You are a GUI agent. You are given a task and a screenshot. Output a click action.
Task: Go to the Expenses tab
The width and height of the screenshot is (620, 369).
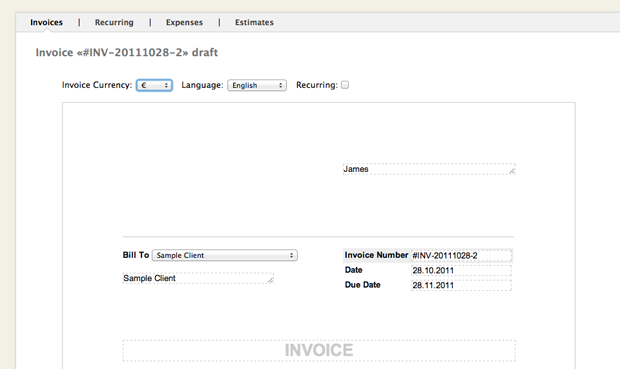click(184, 23)
